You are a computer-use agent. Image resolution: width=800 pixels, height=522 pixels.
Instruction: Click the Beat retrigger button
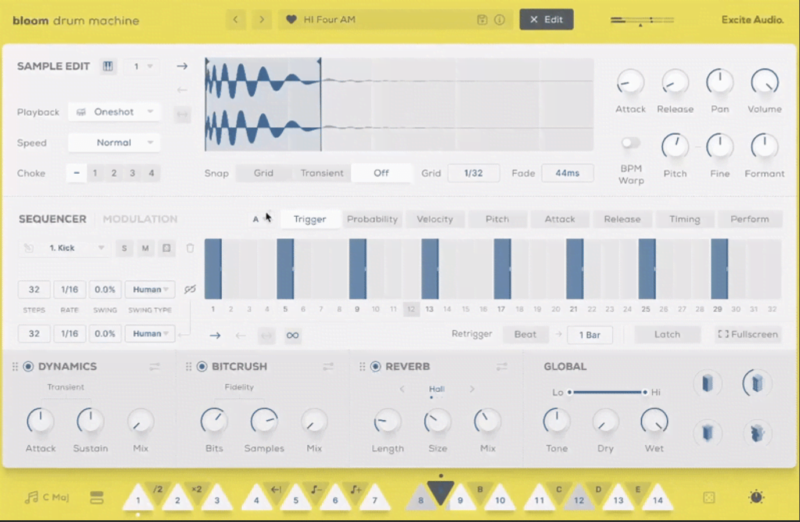525,335
